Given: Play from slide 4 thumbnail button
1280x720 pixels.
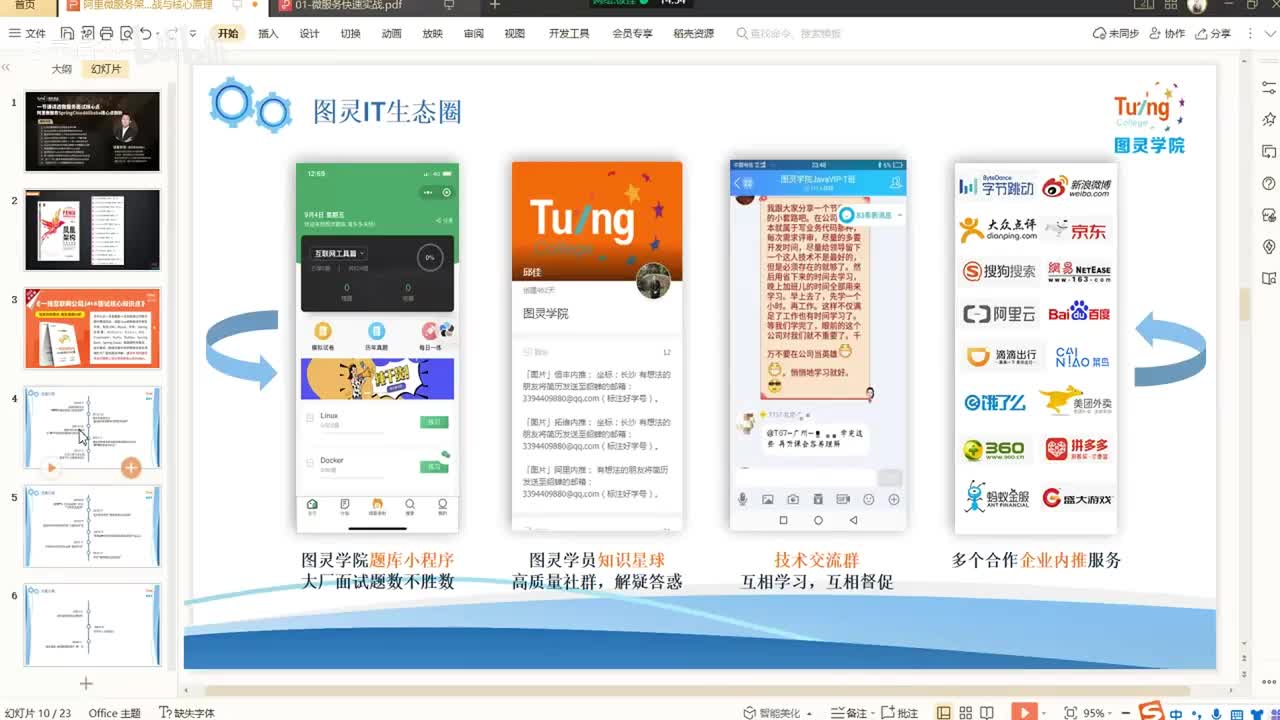Looking at the screenshot, I should (51, 467).
